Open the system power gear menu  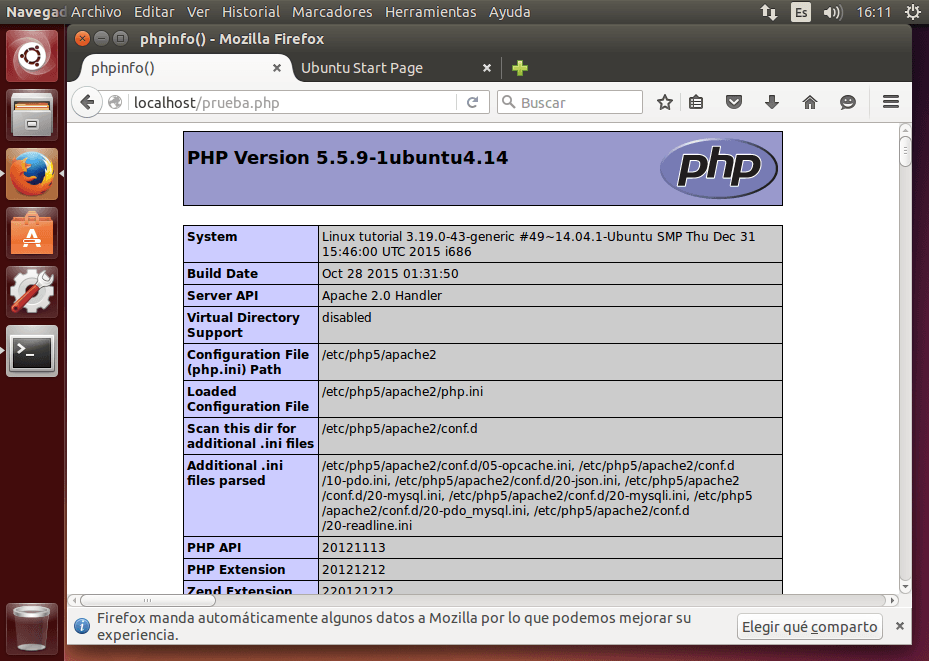[x=913, y=12]
